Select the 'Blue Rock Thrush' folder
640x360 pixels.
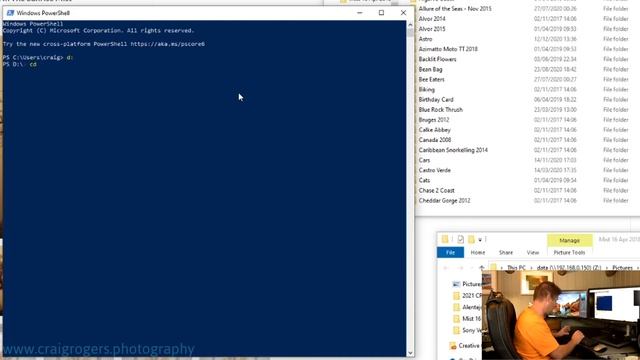pyautogui.click(x=440, y=110)
